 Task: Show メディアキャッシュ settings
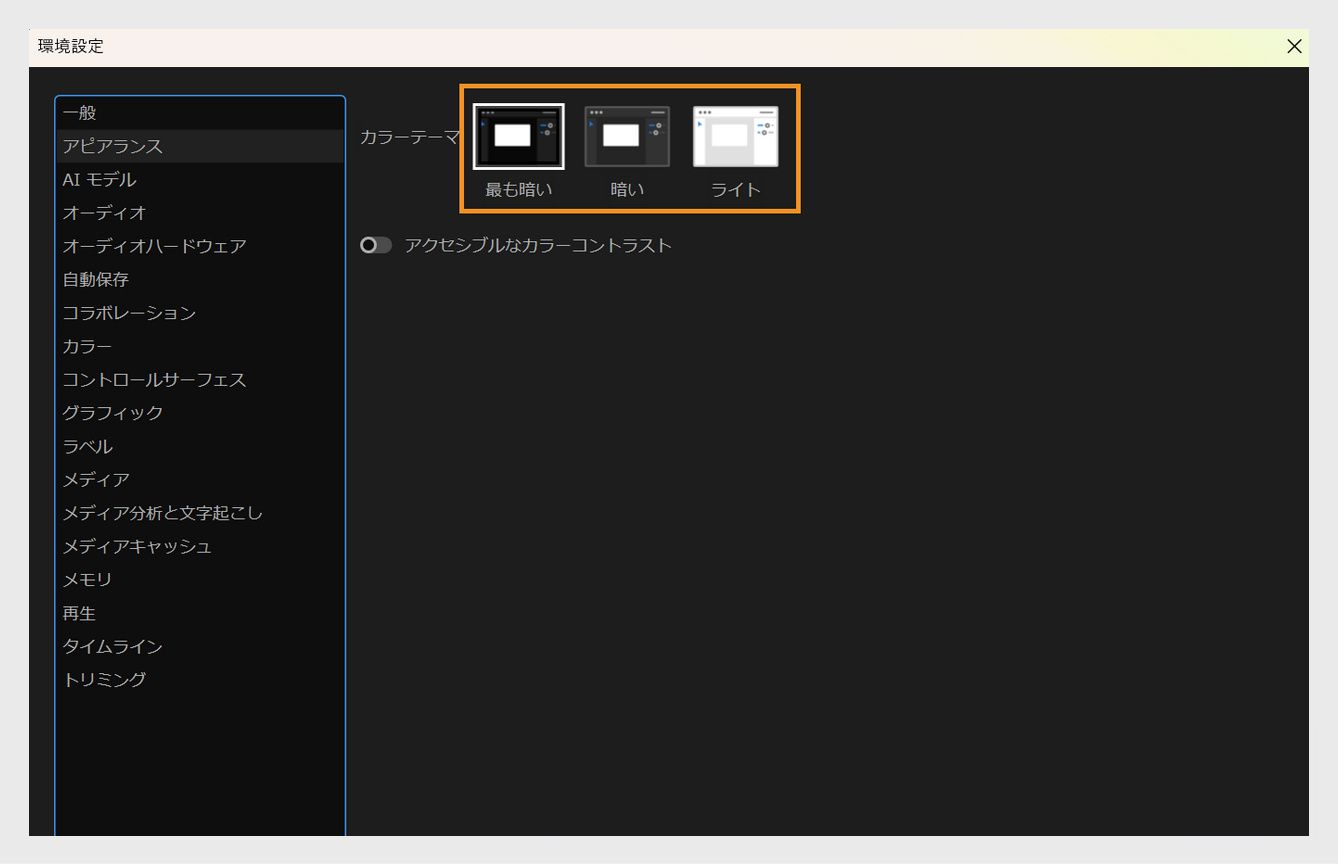point(200,546)
